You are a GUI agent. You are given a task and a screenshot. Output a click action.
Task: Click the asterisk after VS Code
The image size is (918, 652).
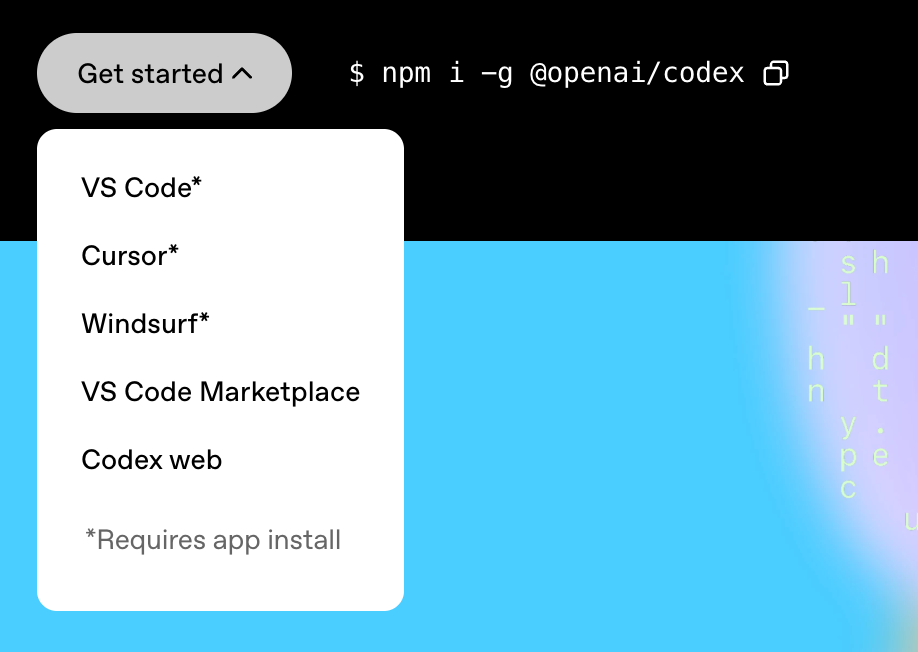tap(196, 183)
